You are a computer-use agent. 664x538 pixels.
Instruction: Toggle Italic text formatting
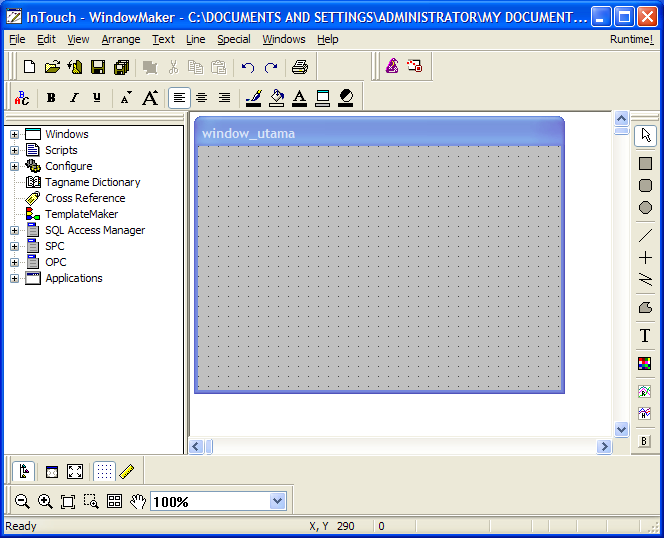click(74, 98)
